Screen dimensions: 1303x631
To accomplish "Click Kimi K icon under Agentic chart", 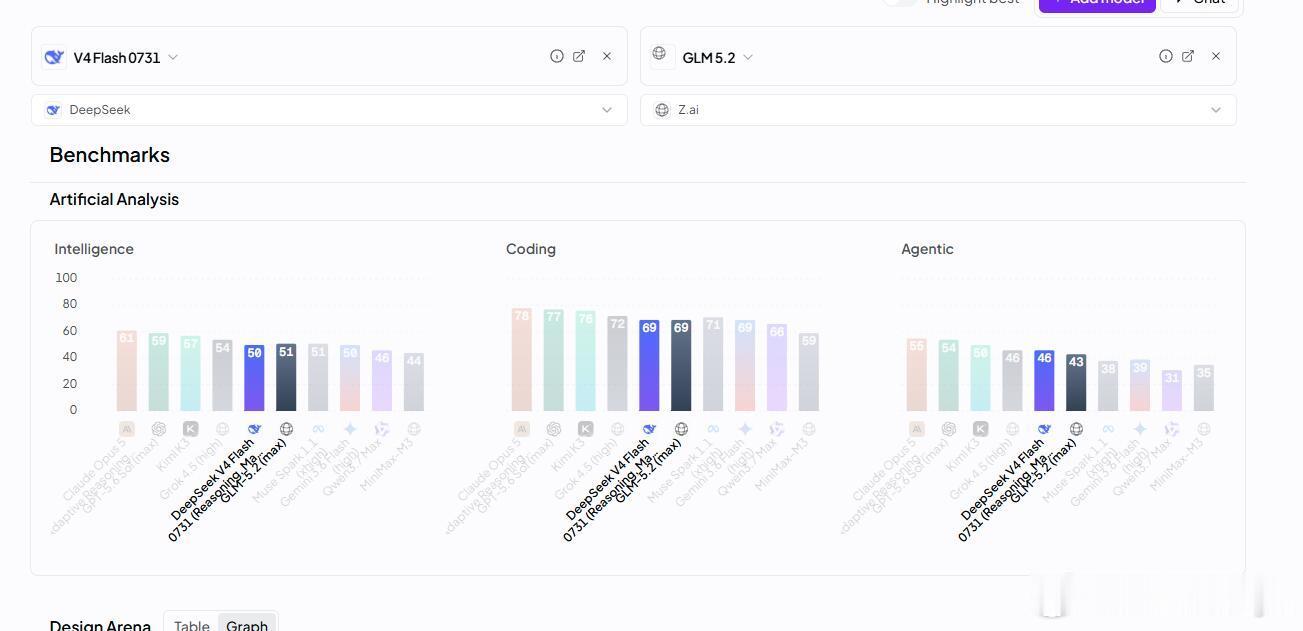I will point(981,429).
